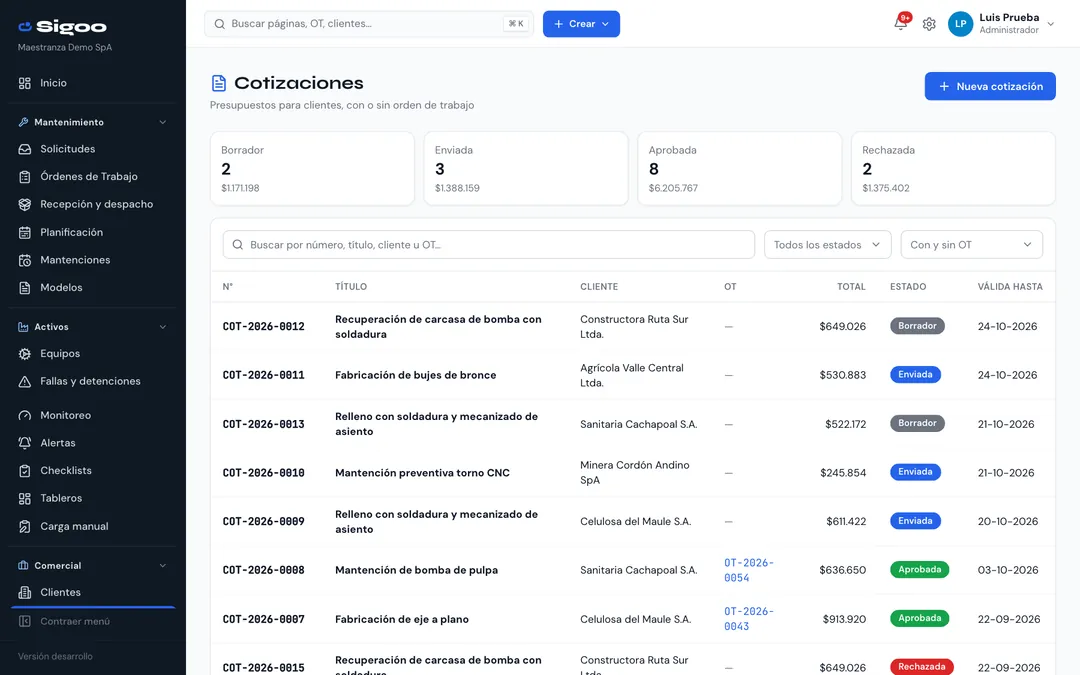Open quotation COT-2026-0011

(263, 375)
